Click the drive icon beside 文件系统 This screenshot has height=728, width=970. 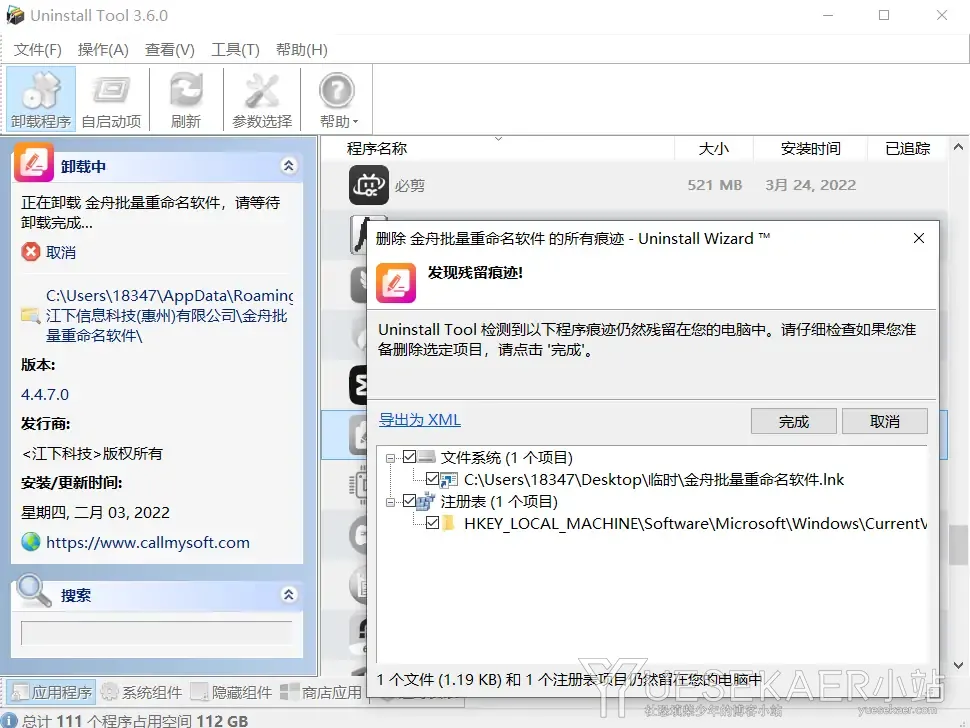coord(427,457)
